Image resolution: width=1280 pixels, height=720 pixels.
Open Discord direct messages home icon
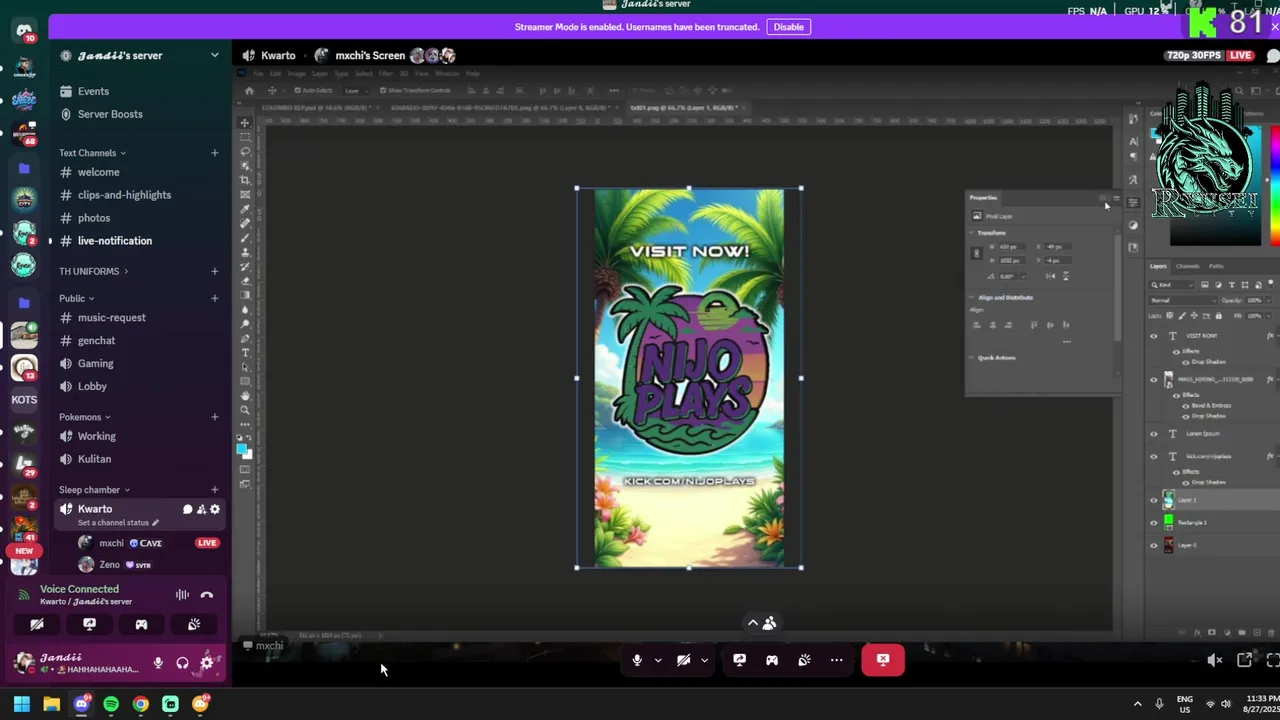(24, 30)
